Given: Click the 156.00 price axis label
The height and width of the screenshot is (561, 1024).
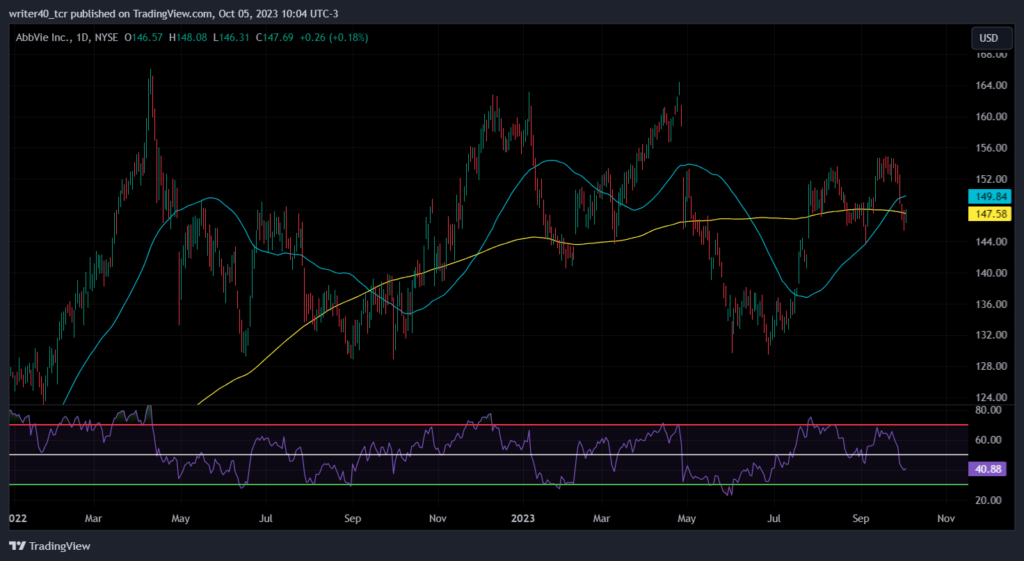Looking at the screenshot, I should pos(989,148).
